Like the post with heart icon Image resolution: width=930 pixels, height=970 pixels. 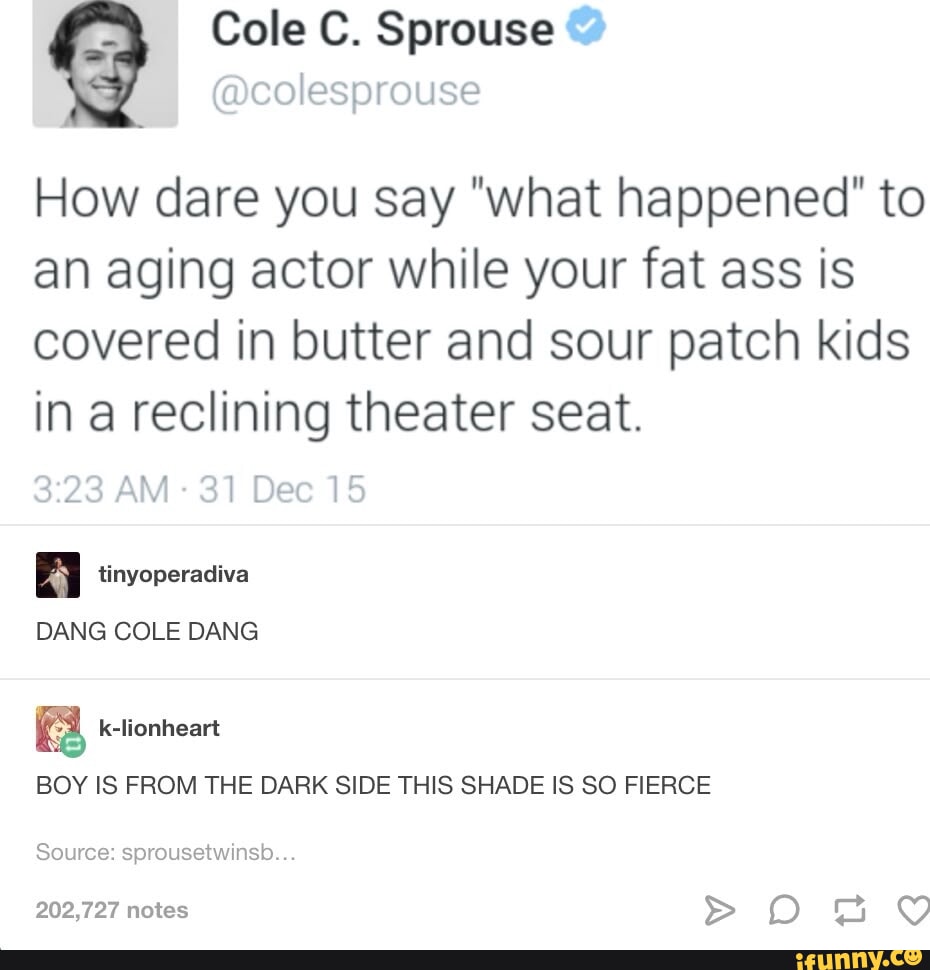tap(914, 911)
